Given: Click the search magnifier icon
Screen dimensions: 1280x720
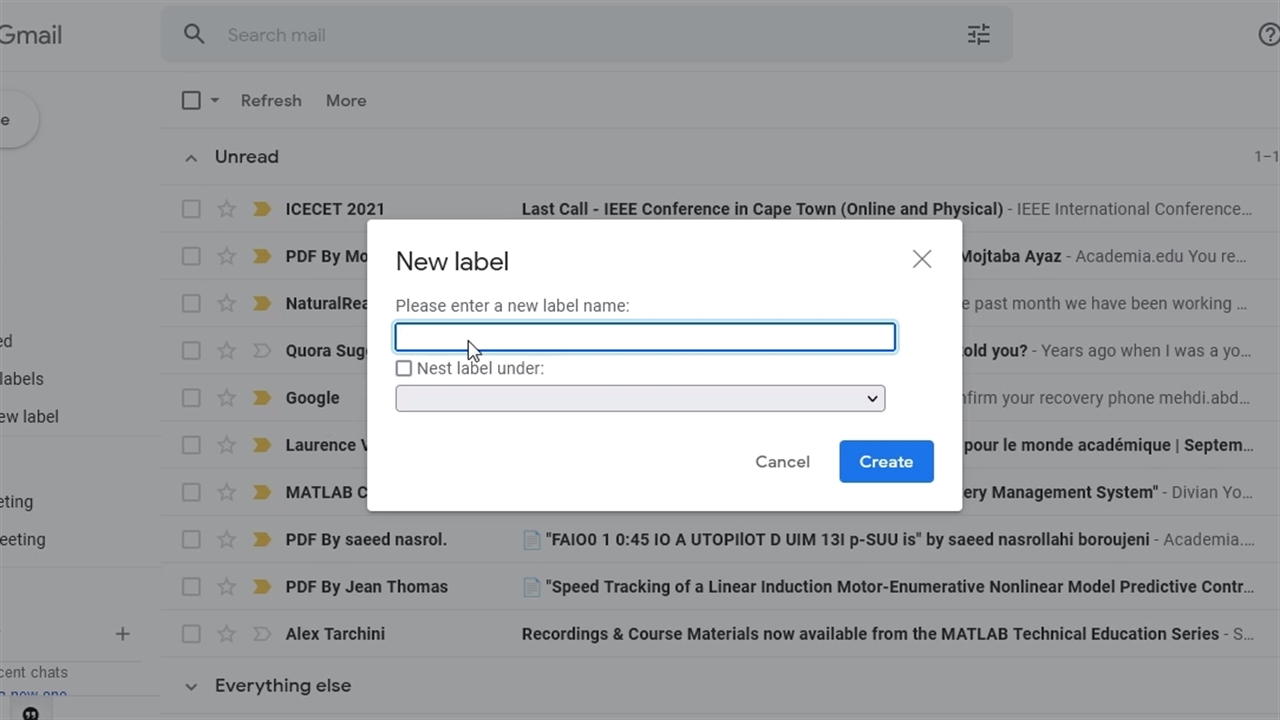Looking at the screenshot, I should tap(194, 35).
